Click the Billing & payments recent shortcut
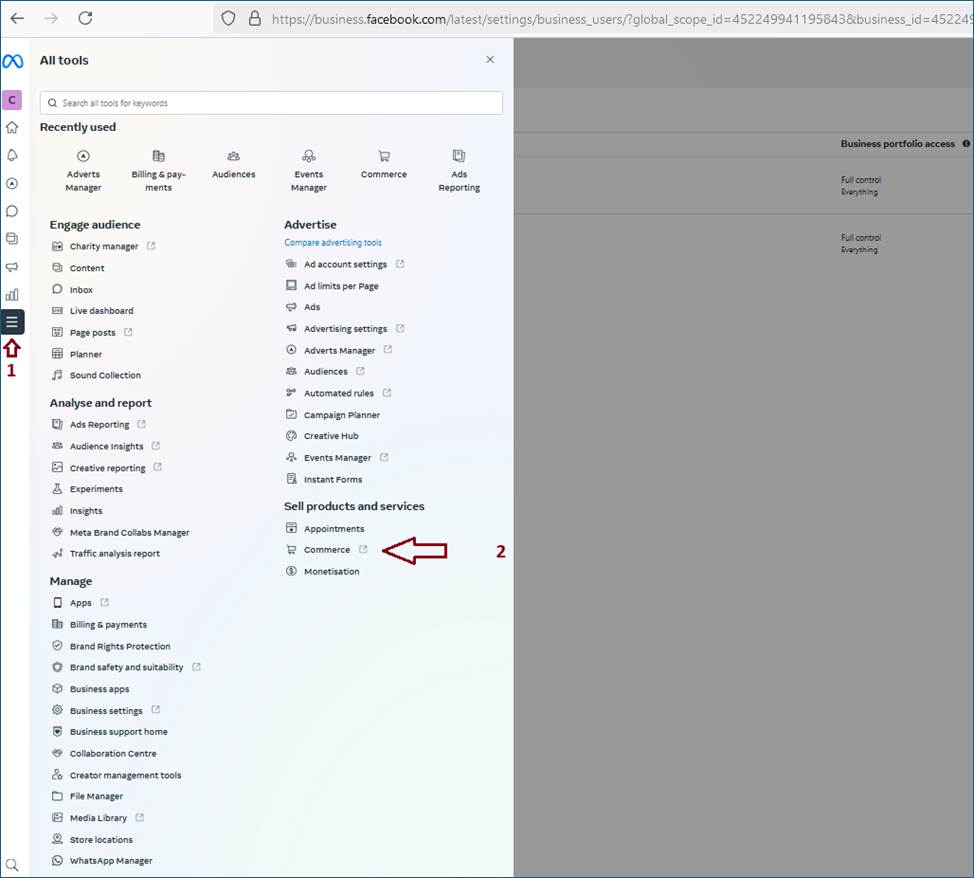The width and height of the screenshot is (974, 878). (x=158, y=170)
